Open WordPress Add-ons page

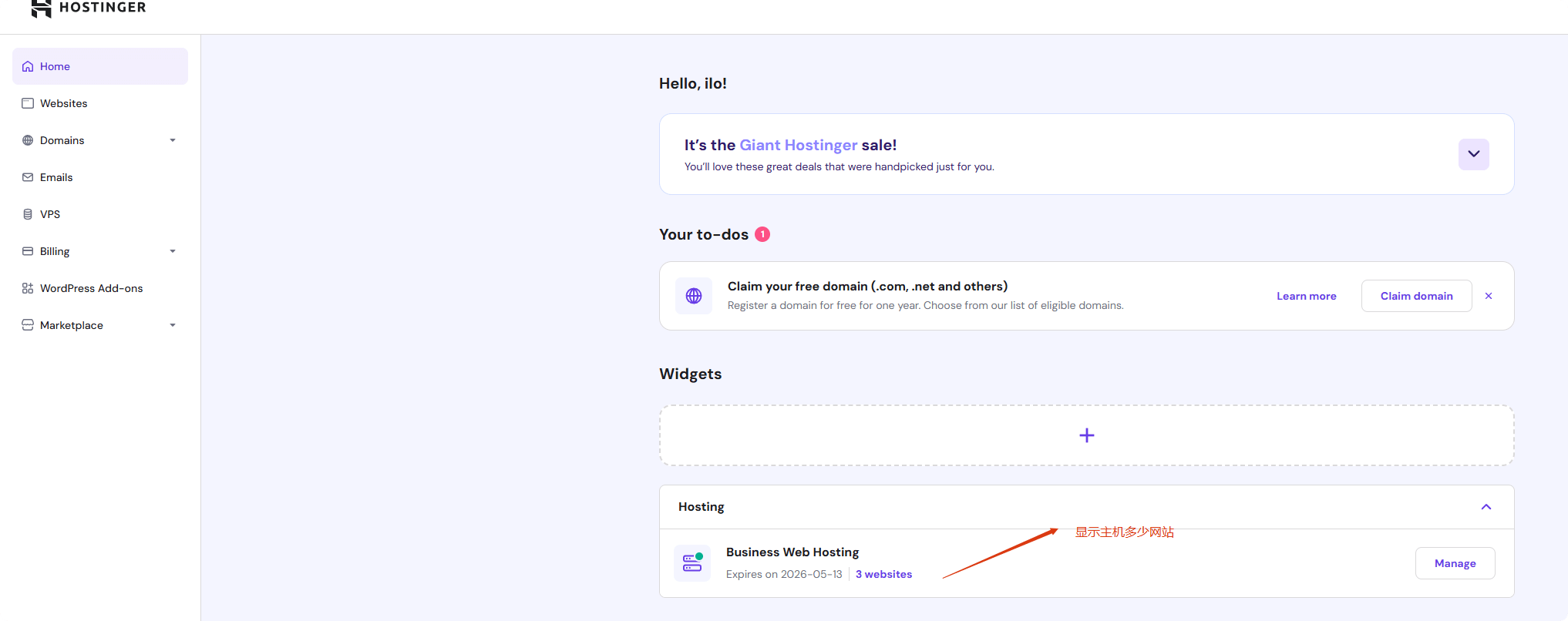100,288
